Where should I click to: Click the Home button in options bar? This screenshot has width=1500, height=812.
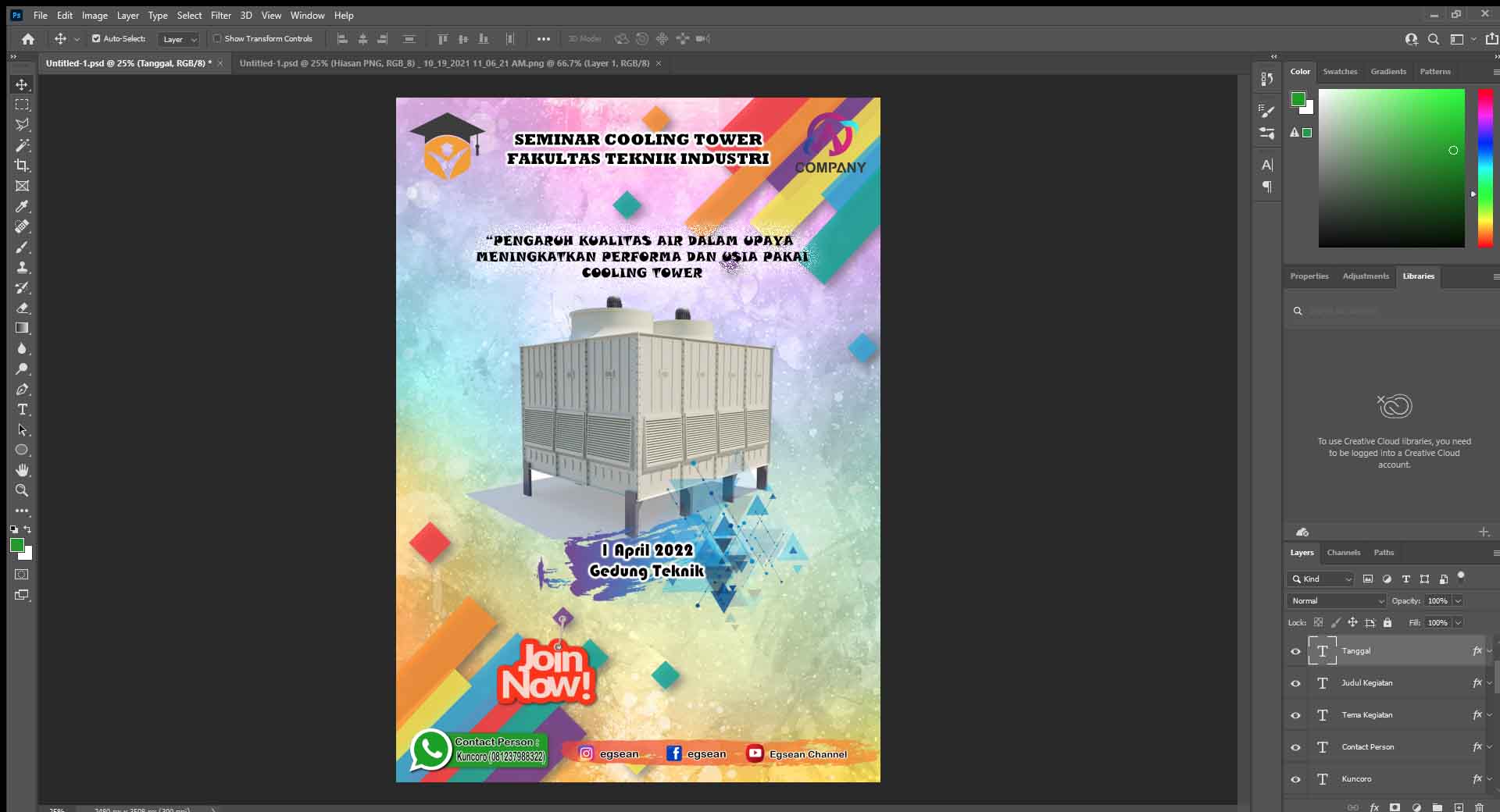click(x=28, y=39)
